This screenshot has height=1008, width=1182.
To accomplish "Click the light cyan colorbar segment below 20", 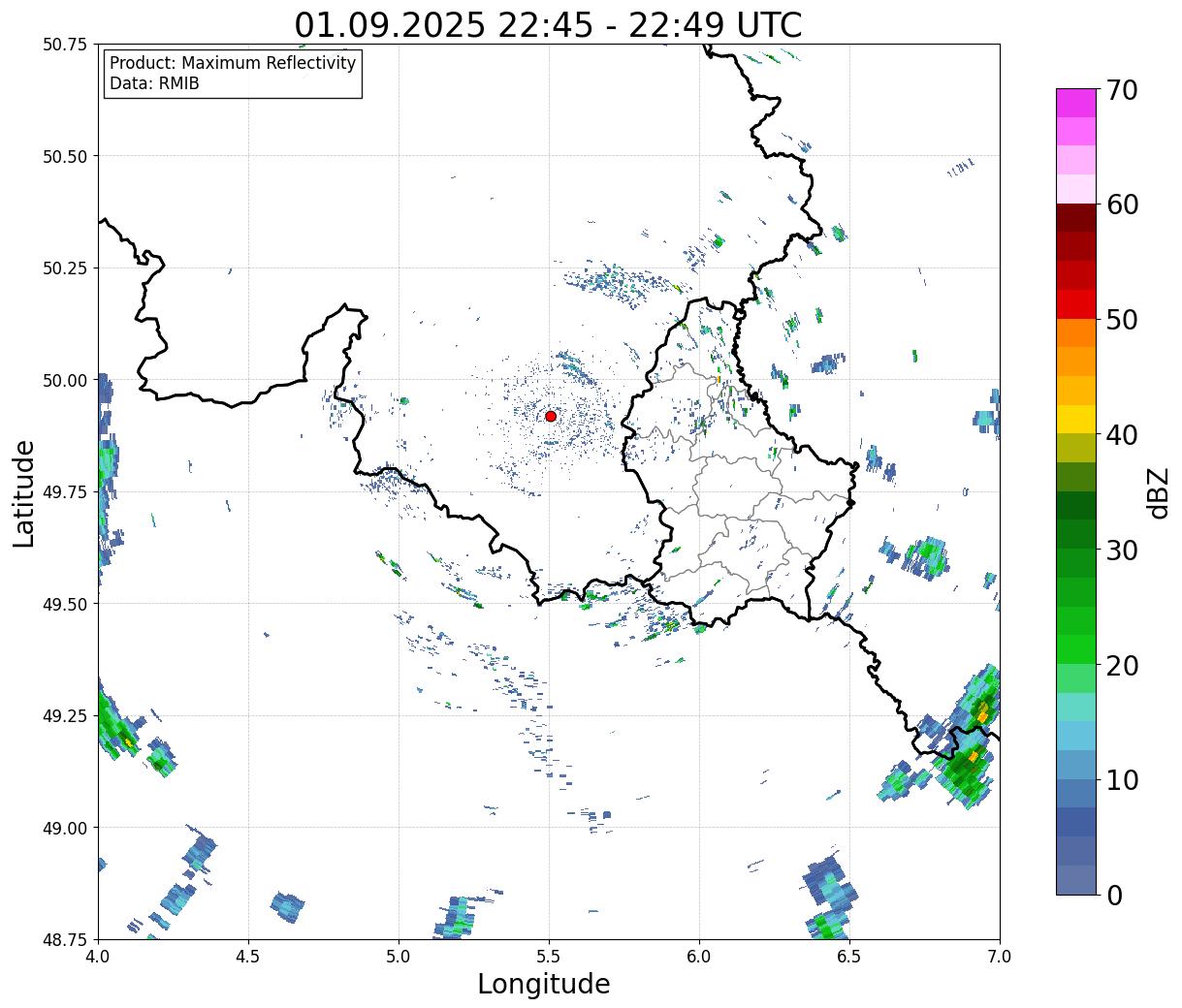I will tap(1076, 707).
